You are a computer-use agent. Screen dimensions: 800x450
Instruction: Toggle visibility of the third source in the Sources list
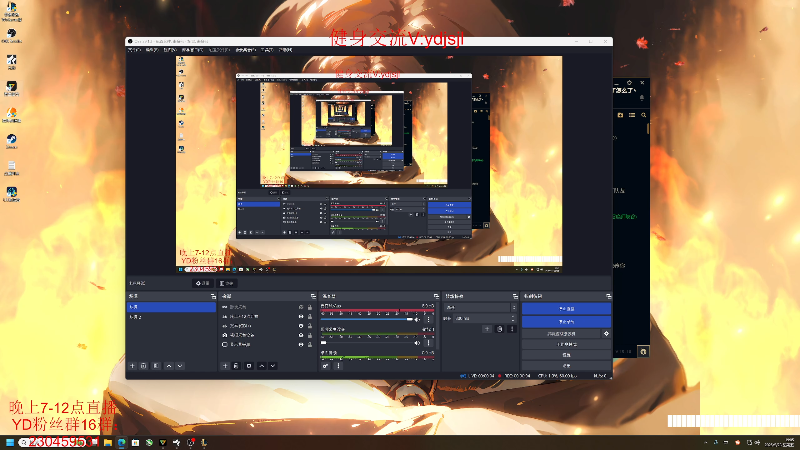pos(301,326)
